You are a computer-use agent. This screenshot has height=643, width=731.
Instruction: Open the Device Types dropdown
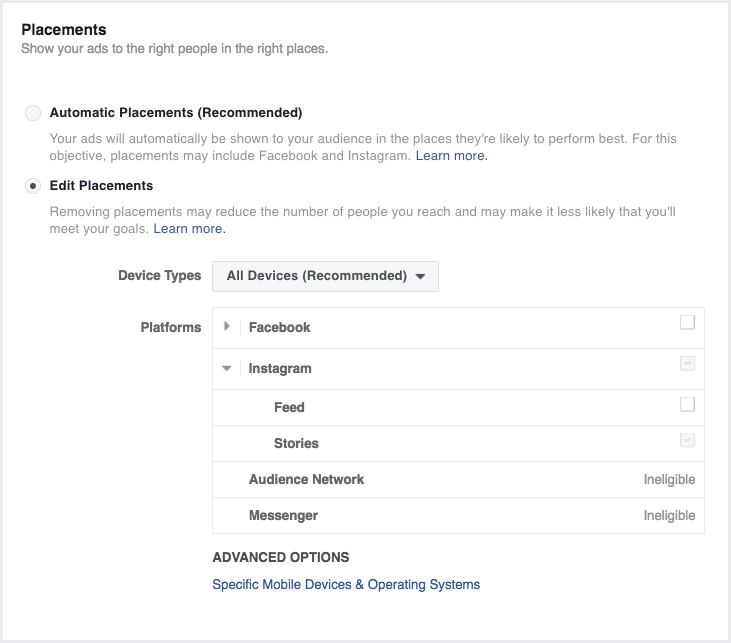click(325, 276)
